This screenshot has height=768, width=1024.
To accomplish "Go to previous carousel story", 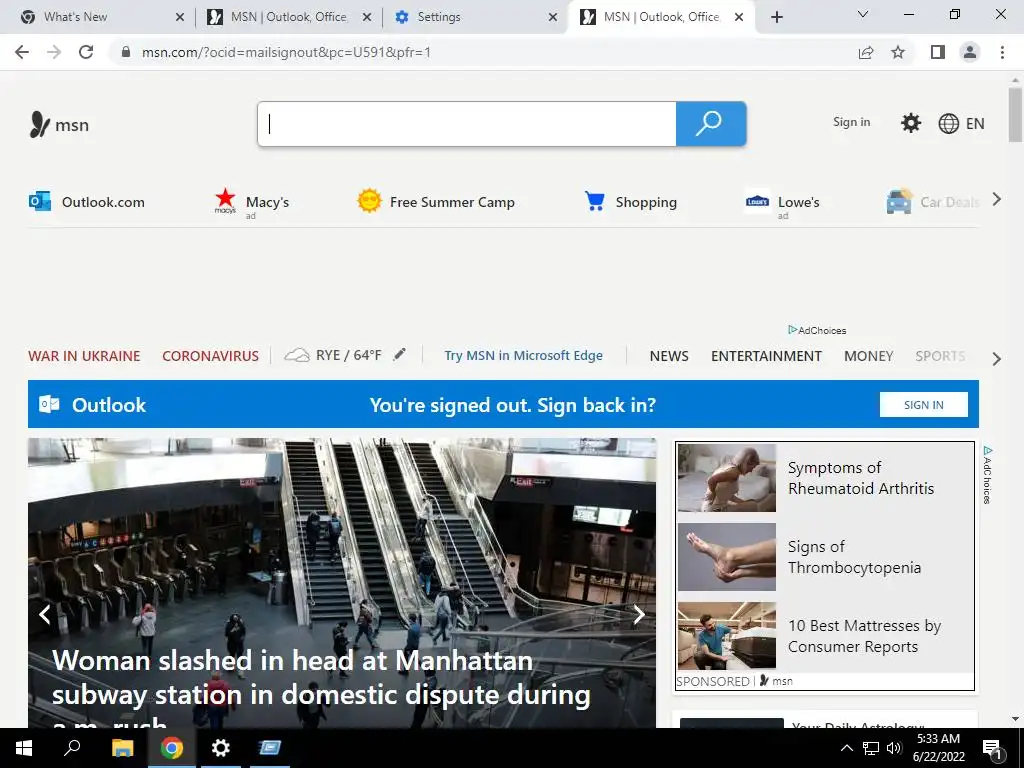I will (44, 614).
